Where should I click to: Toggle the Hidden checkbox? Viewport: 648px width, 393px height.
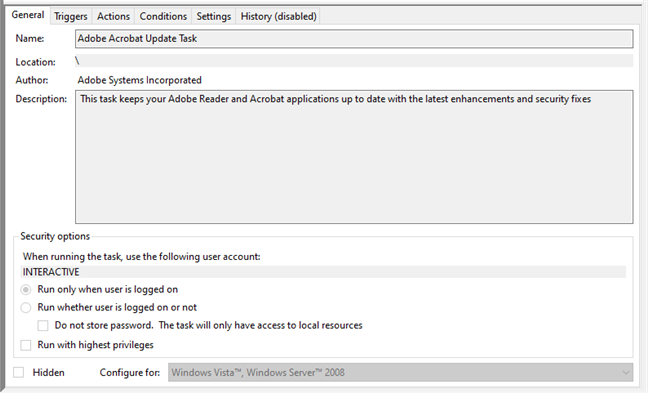(19, 373)
